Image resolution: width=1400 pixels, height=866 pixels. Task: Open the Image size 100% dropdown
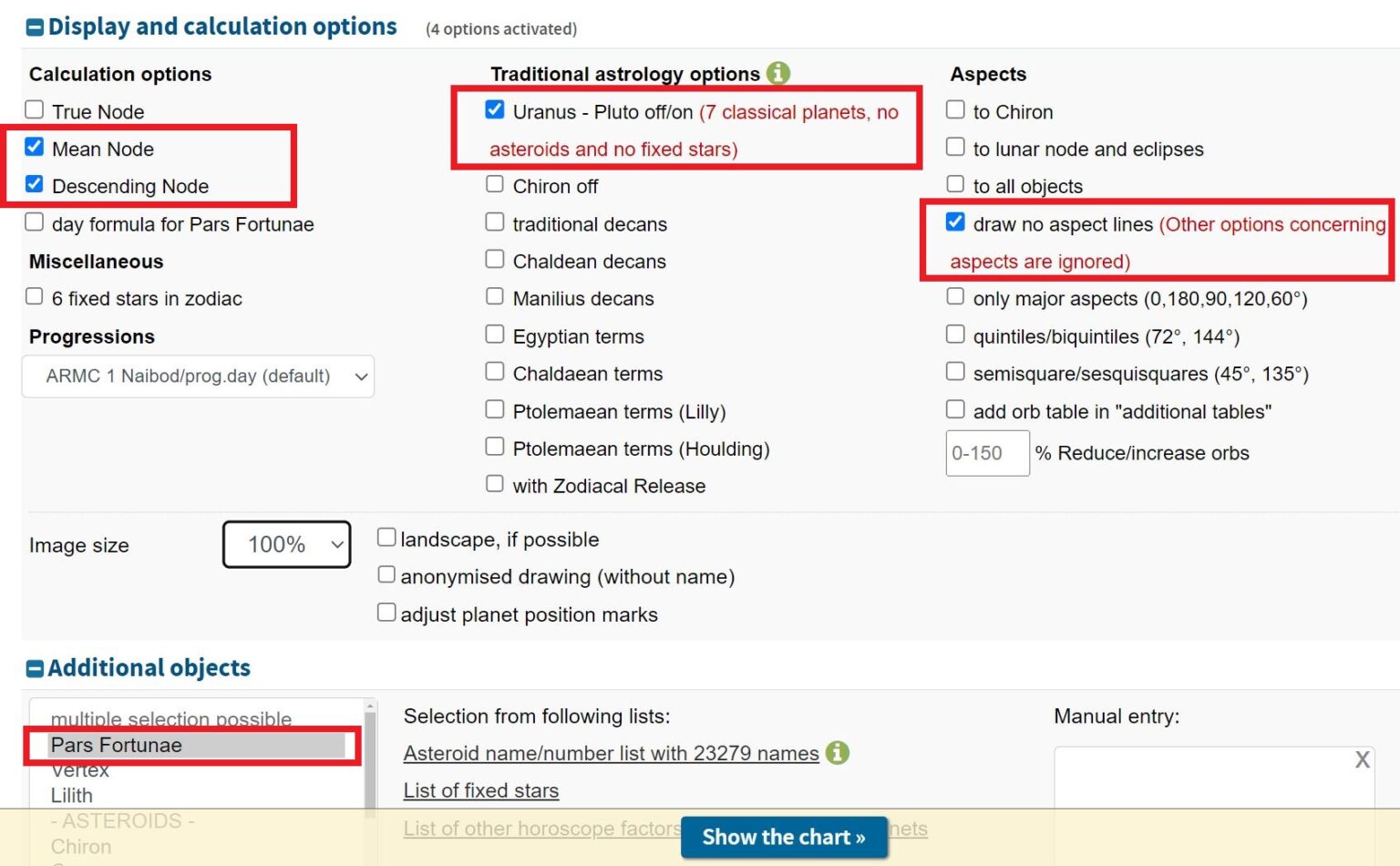286,544
